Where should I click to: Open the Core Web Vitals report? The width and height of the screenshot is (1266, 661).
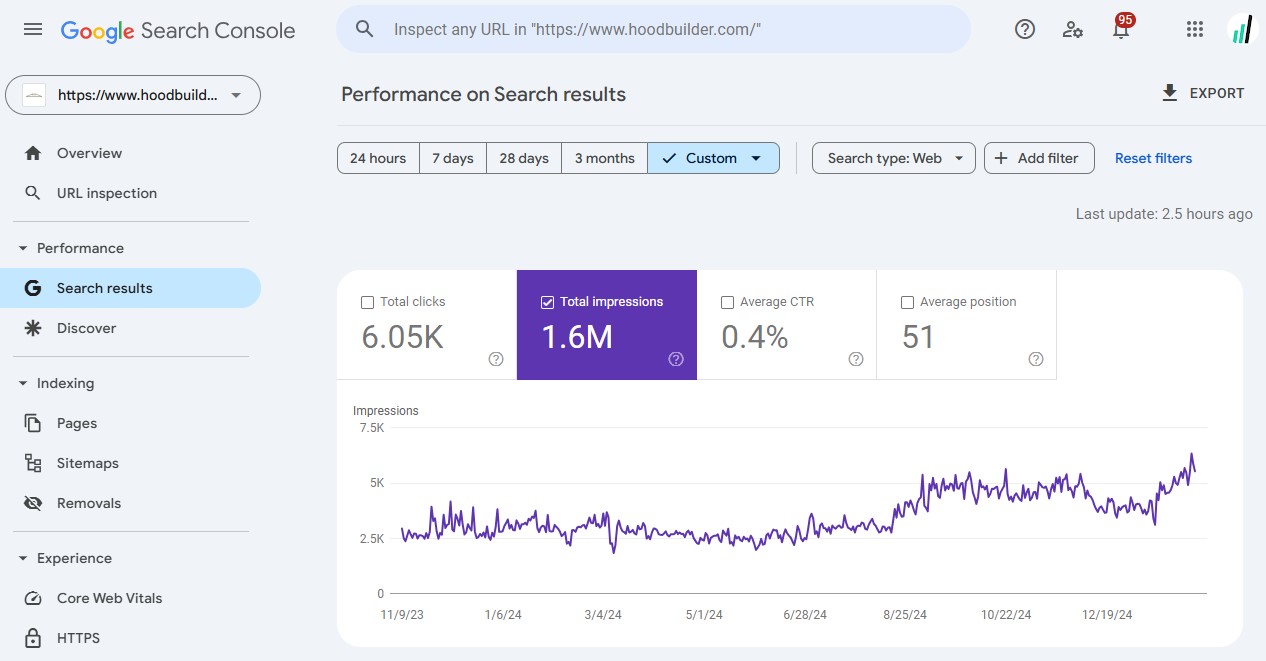coord(130,598)
